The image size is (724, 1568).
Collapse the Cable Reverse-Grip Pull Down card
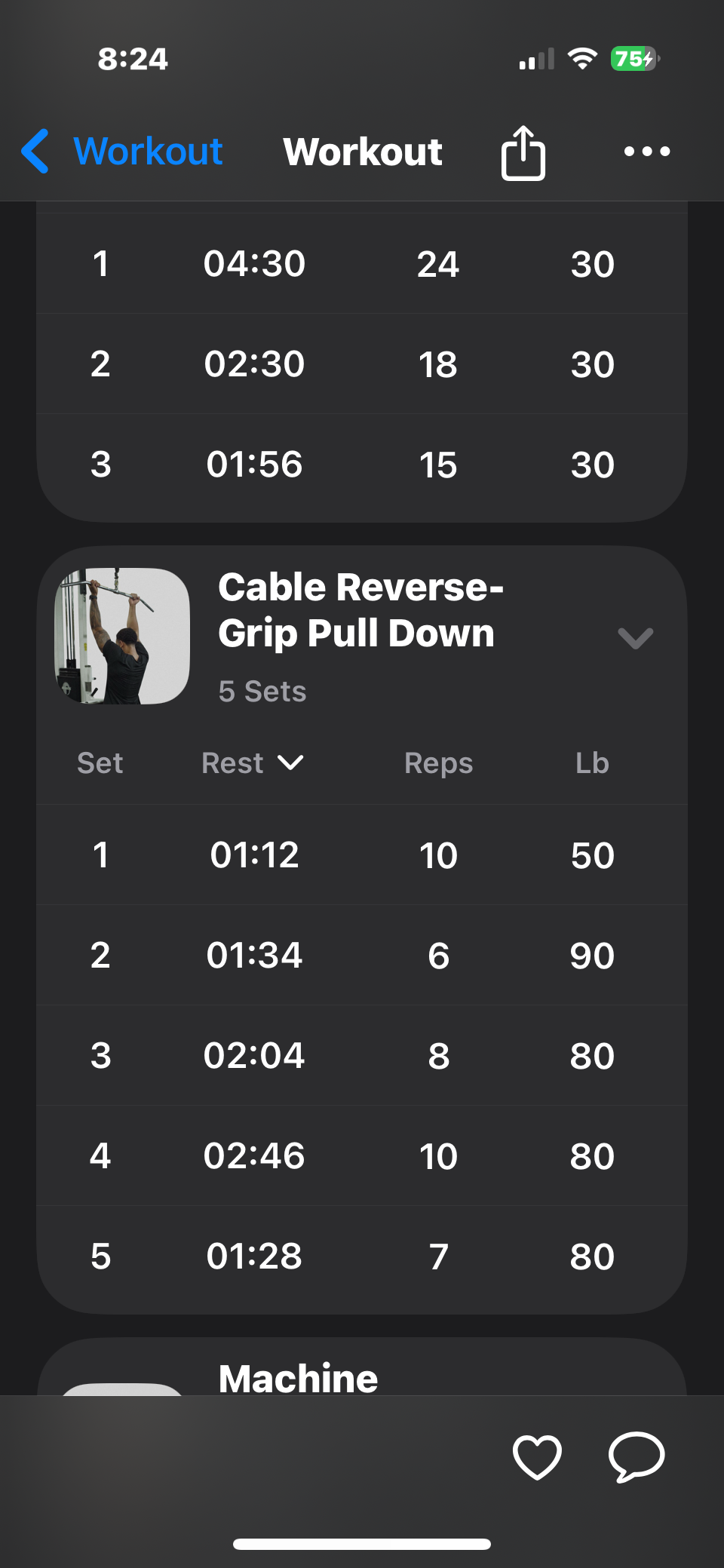(x=635, y=638)
